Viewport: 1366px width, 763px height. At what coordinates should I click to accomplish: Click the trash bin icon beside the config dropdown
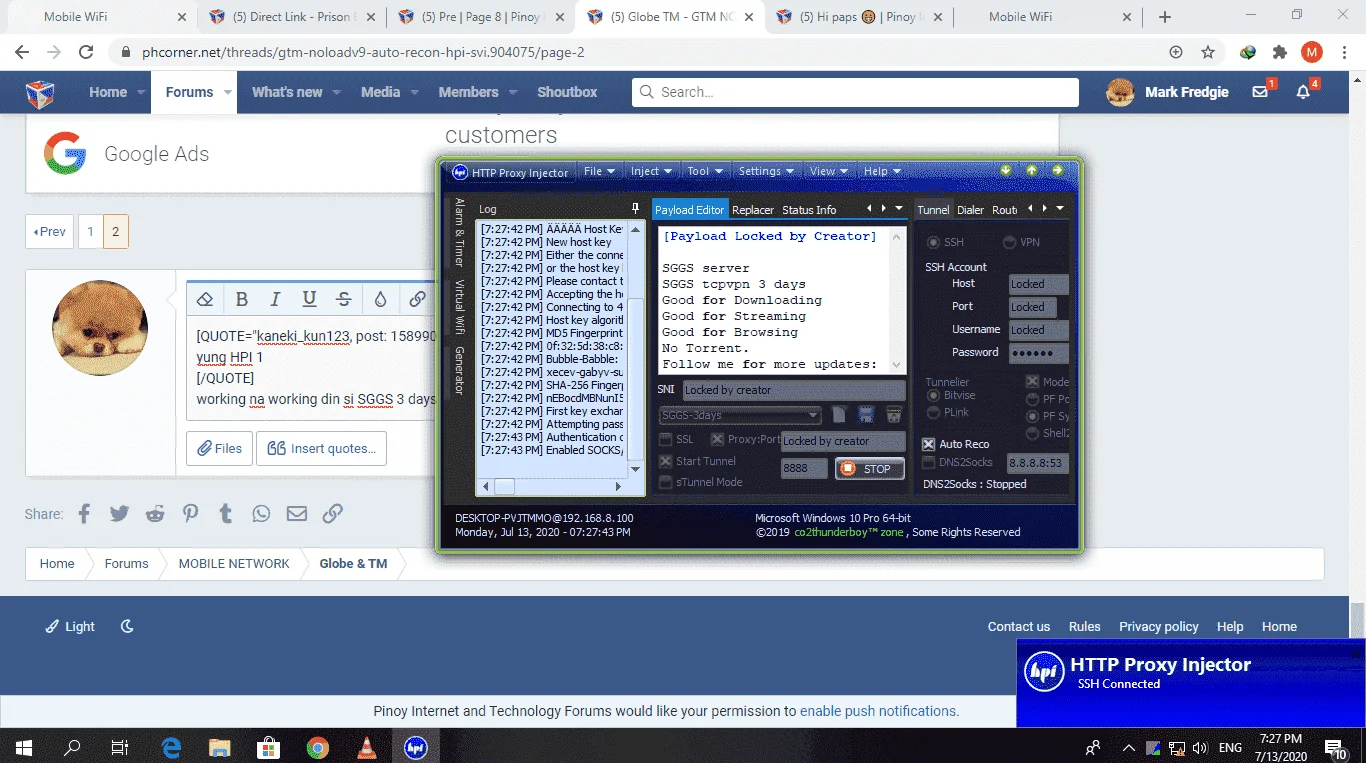(893, 414)
